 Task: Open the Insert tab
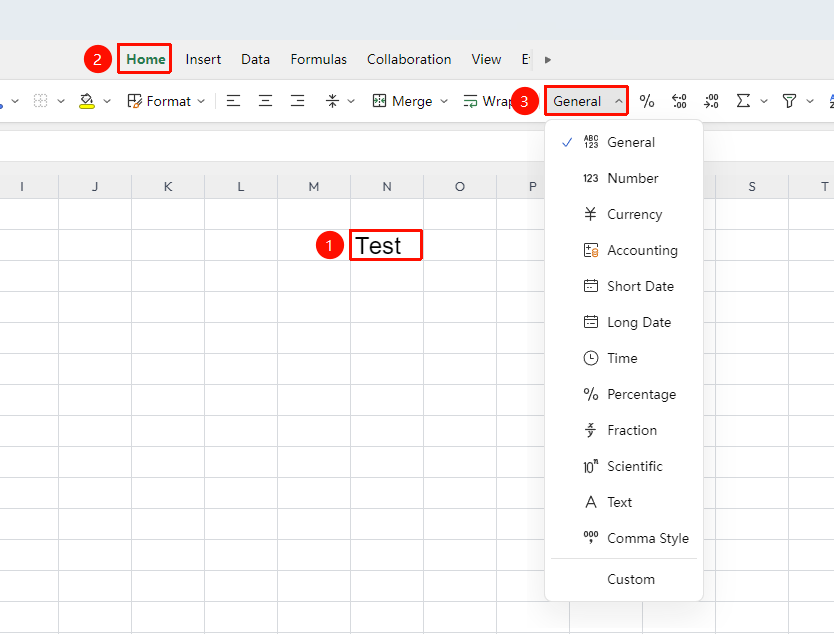pyautogui.click(x=203, y=59)
